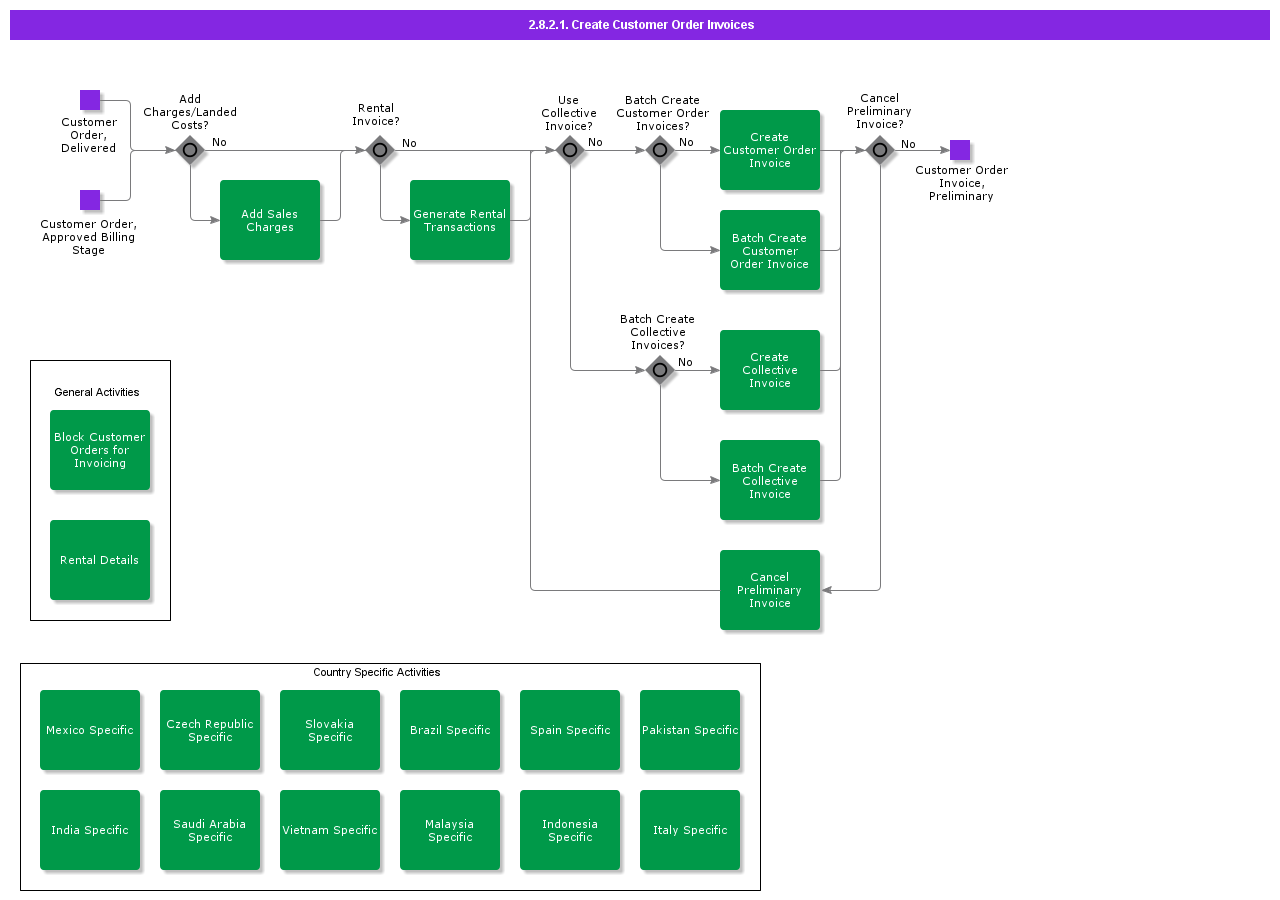Click the diagram title bar at the top
Screen dimensions: 1280x900
tap(640, 24)
